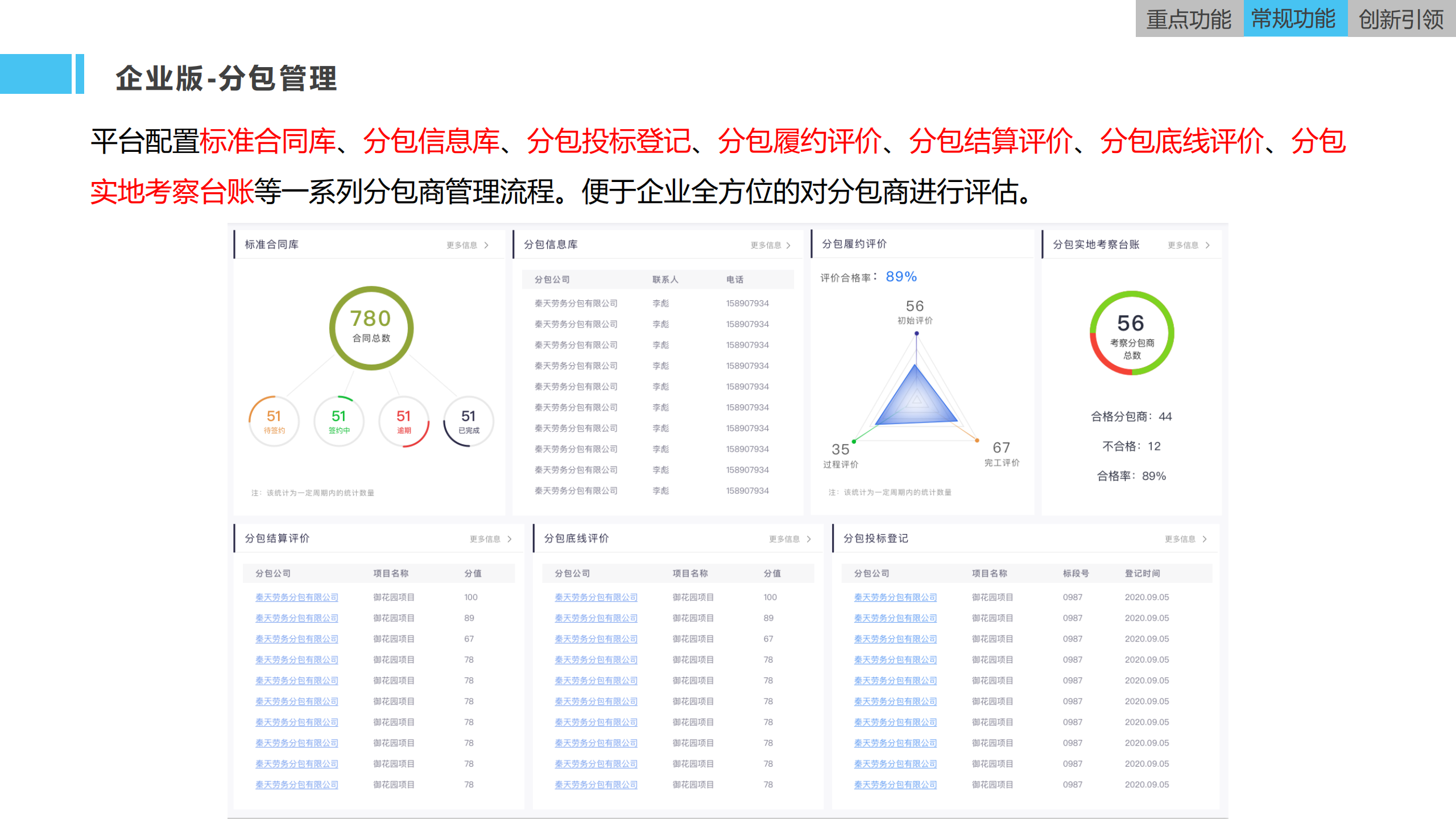Expand 更多信息 chevron in 分包结算评价 panel
Viewport: 1456px width, 819px height.
pos(510,539)
